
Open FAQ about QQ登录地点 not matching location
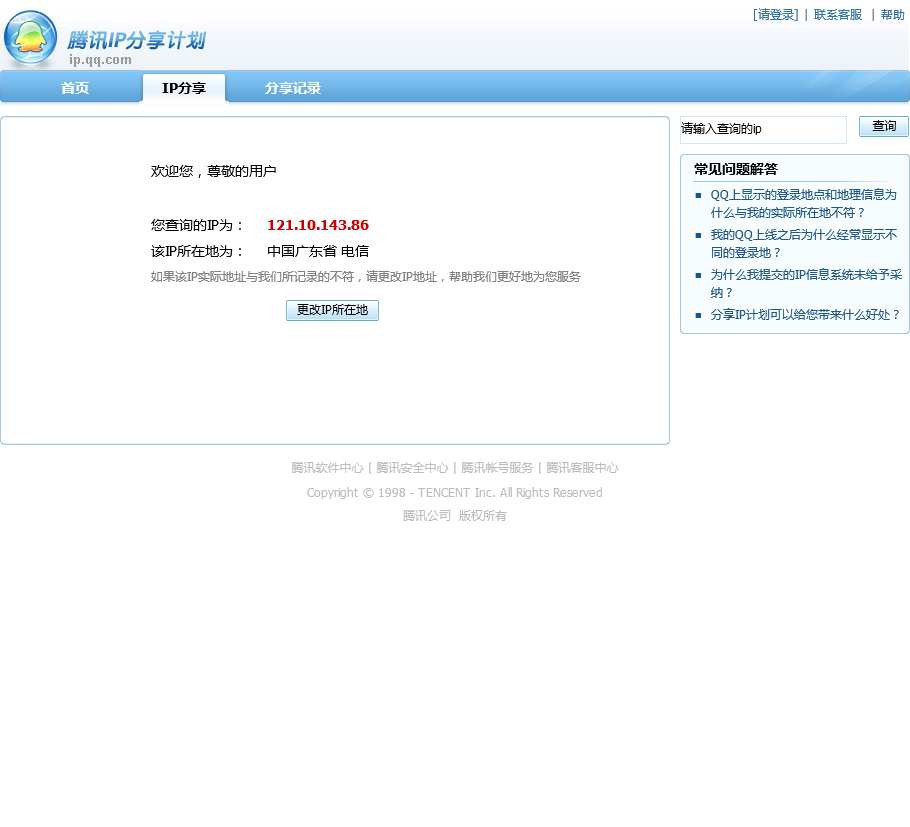(804, 204)
